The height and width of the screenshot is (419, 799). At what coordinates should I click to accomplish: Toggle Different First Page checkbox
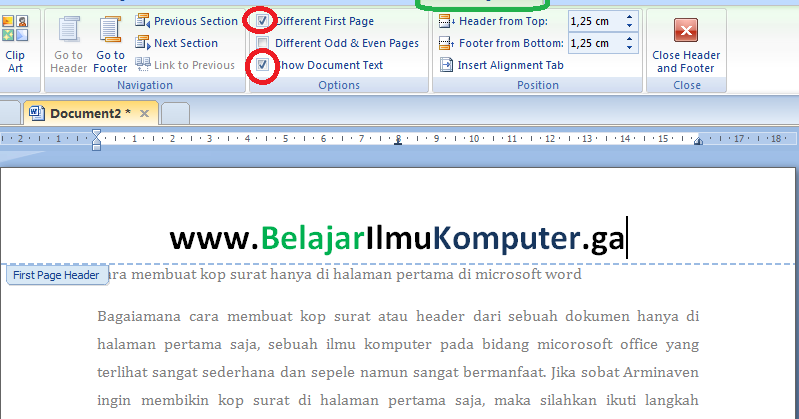[262, 21]
